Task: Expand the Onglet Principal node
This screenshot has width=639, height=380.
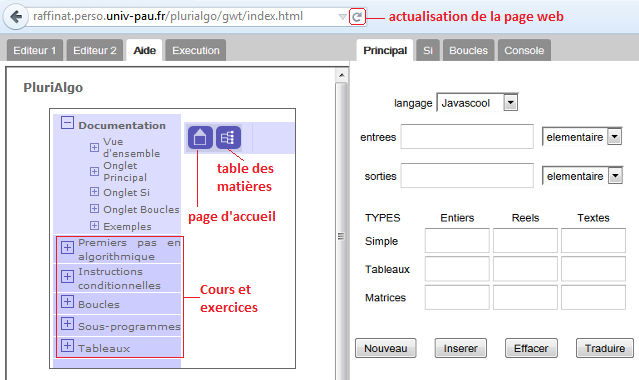Action: point(94,171)
